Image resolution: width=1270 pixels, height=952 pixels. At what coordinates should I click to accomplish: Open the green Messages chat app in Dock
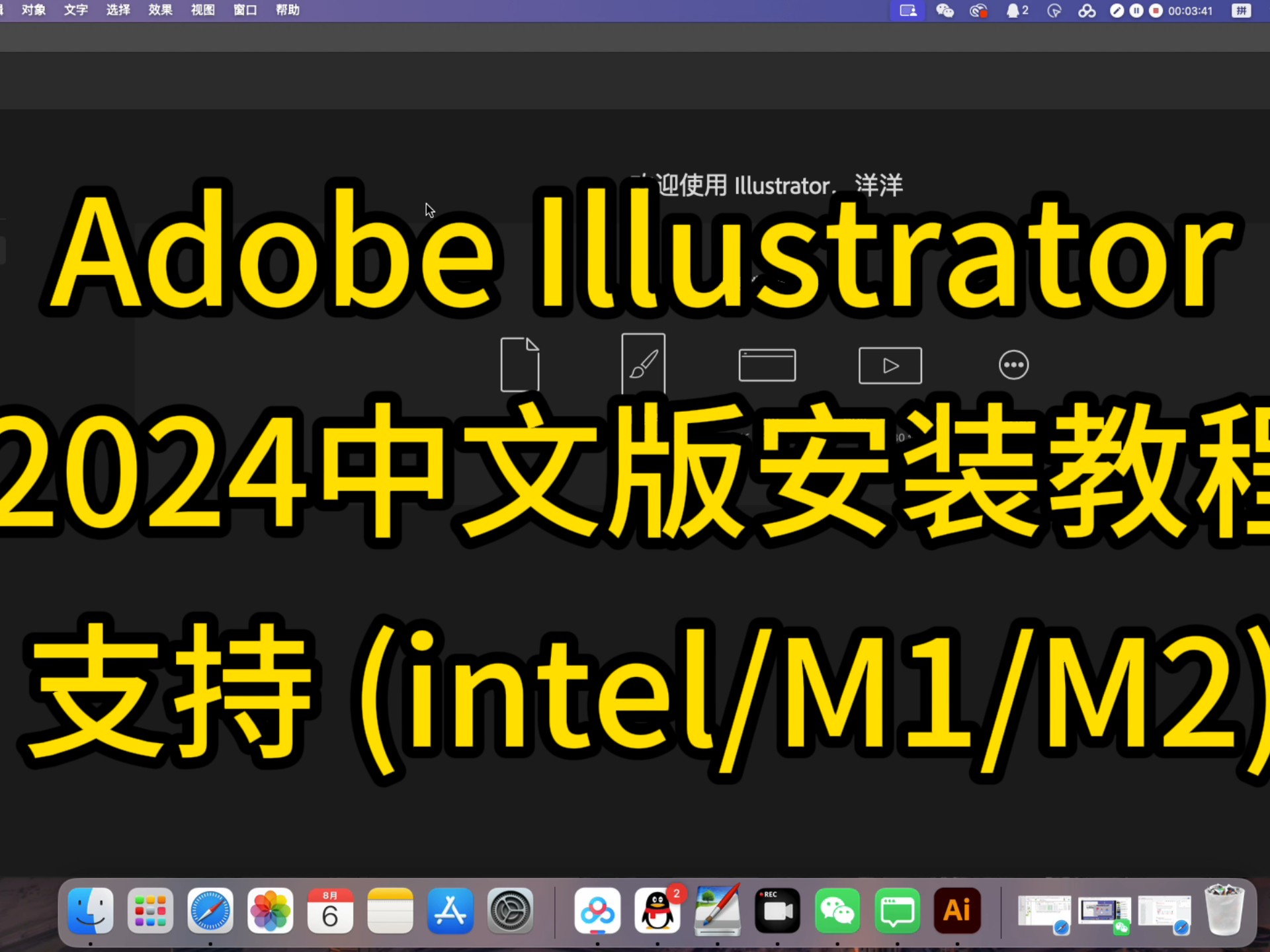pos(897,910)
